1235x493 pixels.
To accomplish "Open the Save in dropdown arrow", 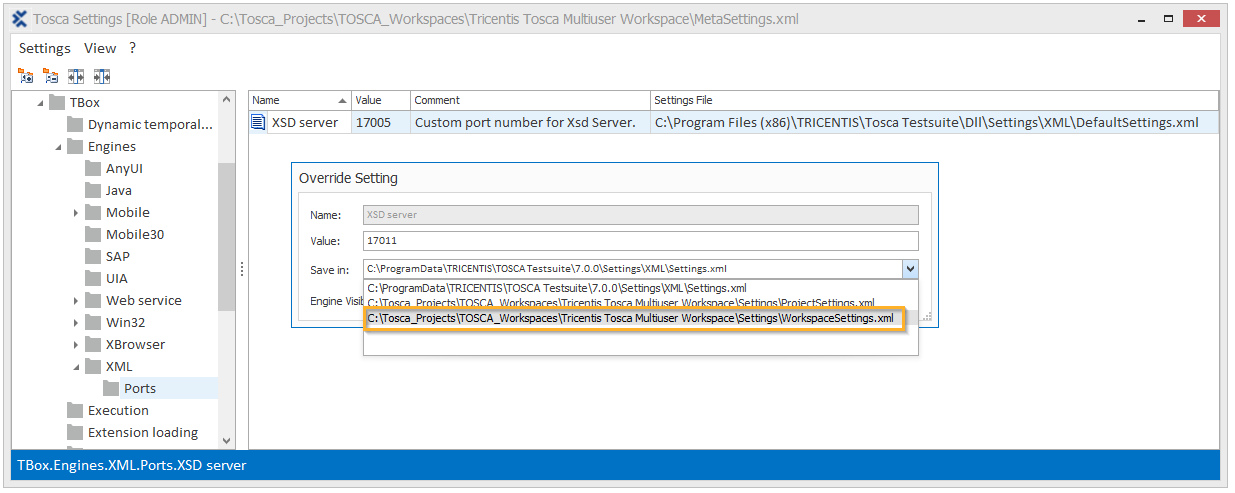I will click(x=909, y=268).
